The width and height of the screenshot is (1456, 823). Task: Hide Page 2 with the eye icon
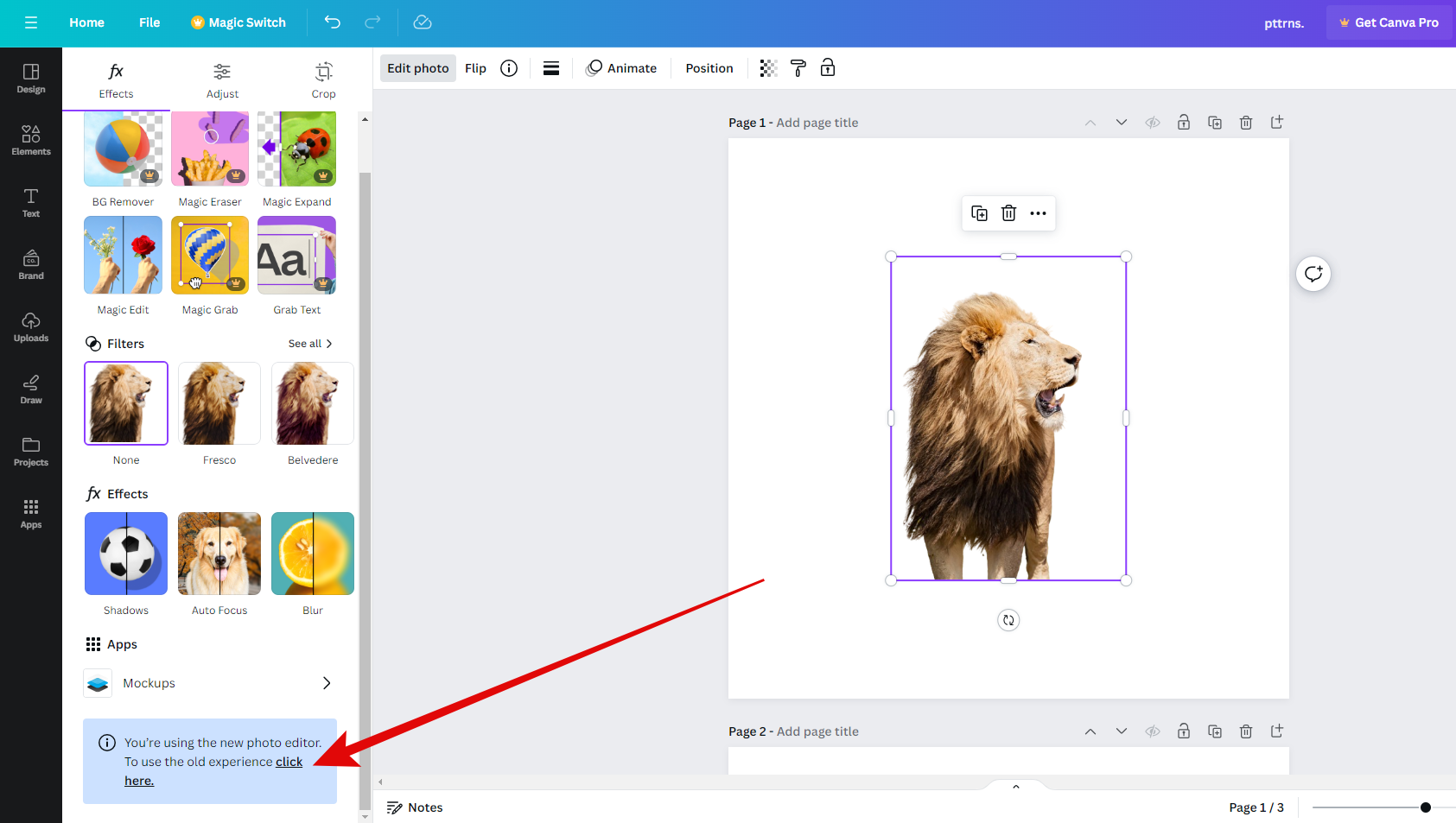[1153, 731]
